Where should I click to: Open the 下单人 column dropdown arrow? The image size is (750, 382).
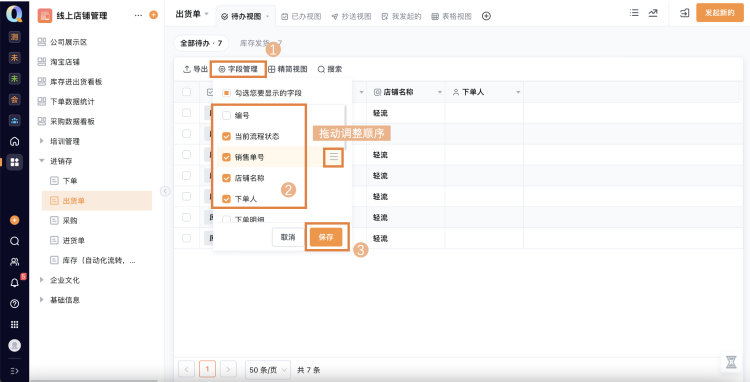pos(518,92)
